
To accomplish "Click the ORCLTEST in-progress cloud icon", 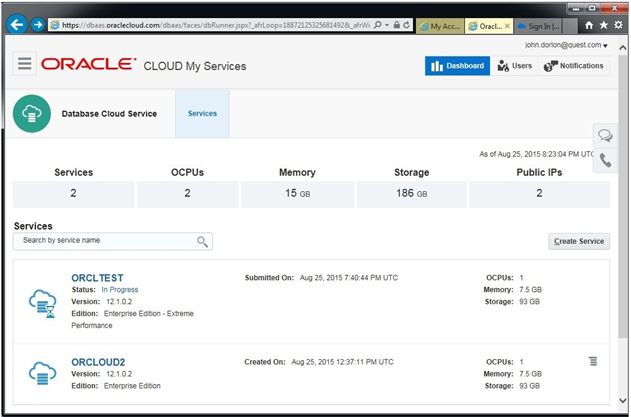I will click(43, 304).
